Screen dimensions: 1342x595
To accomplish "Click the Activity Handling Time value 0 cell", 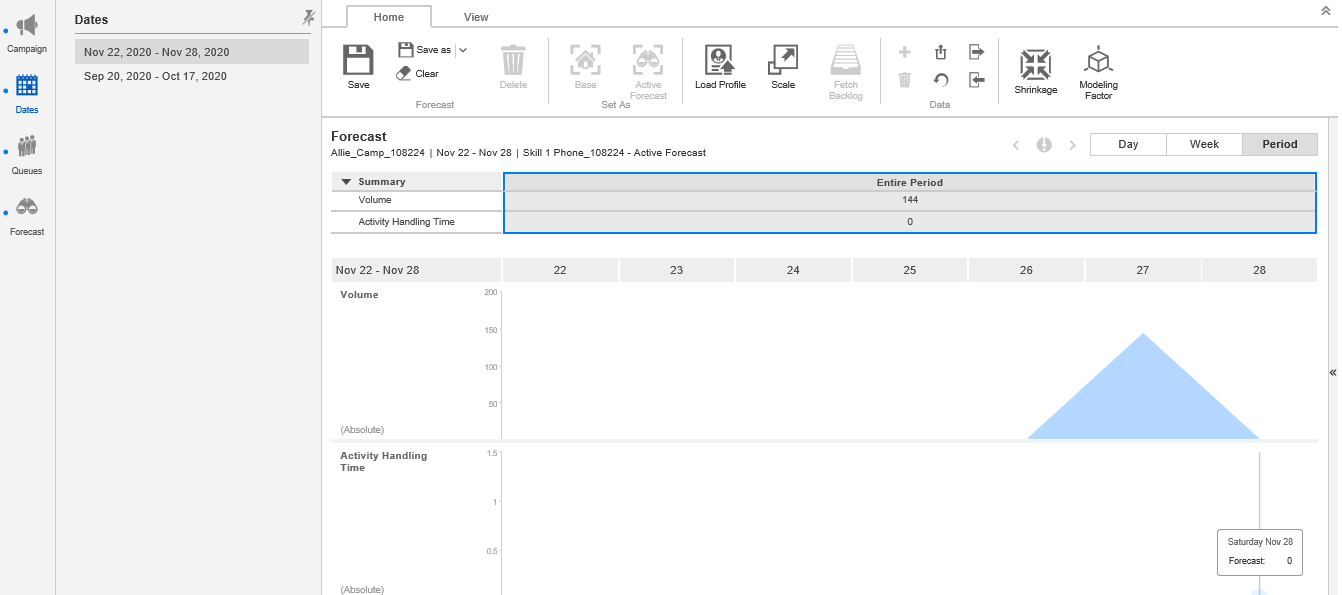I will 910,222.
